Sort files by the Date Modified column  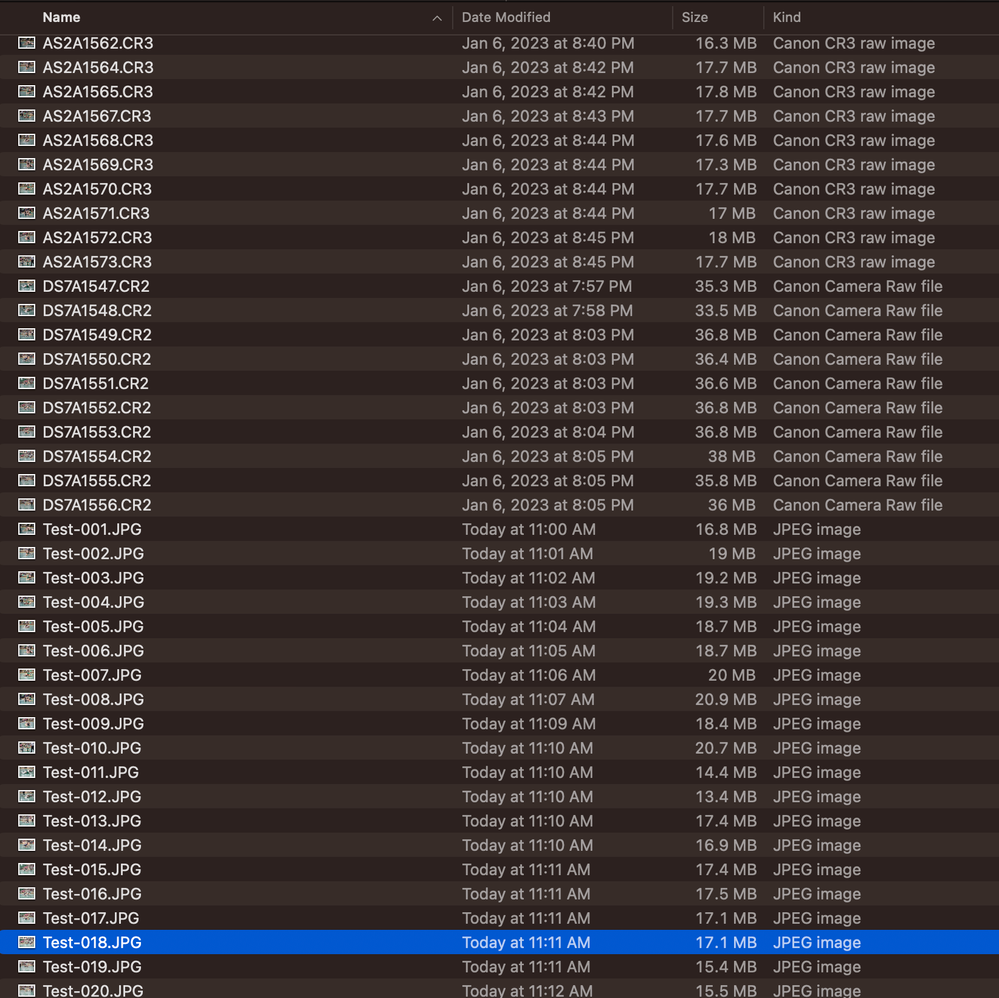(x=506, y=17)
